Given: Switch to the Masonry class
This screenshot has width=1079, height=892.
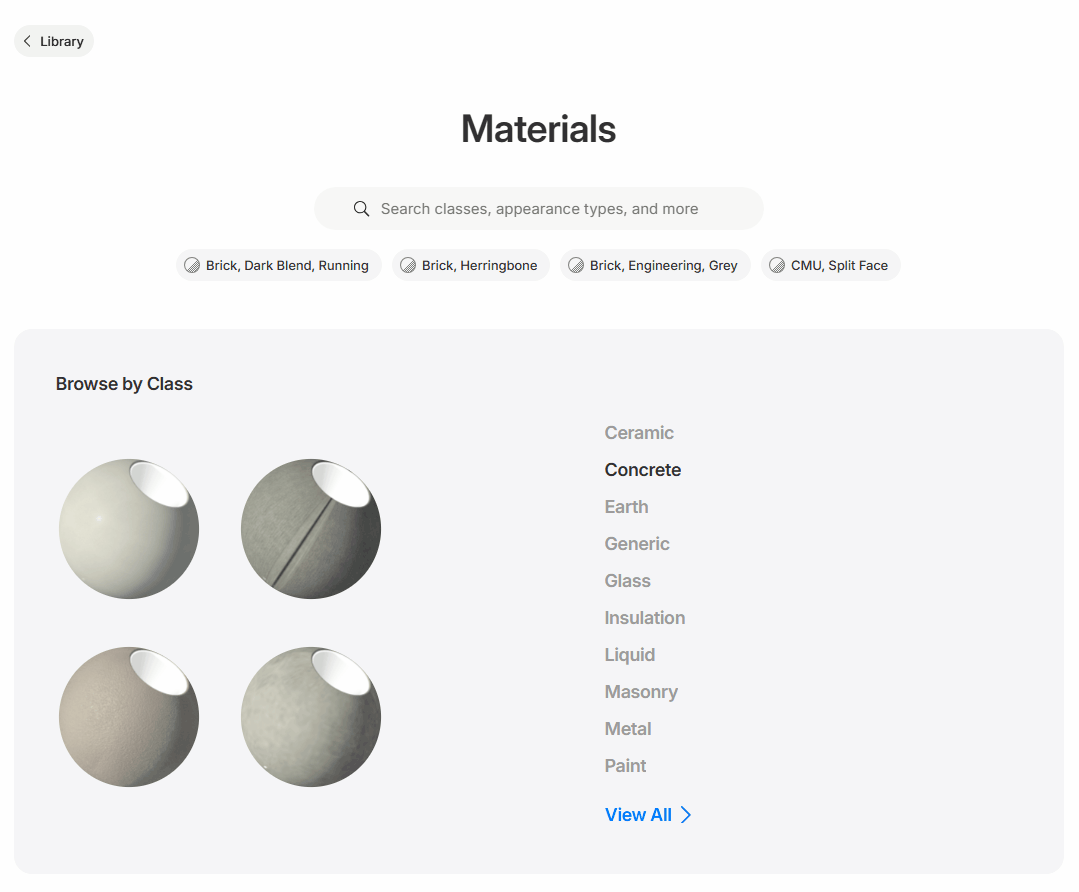Looking at the screenshot, I should tap(641, 692).
